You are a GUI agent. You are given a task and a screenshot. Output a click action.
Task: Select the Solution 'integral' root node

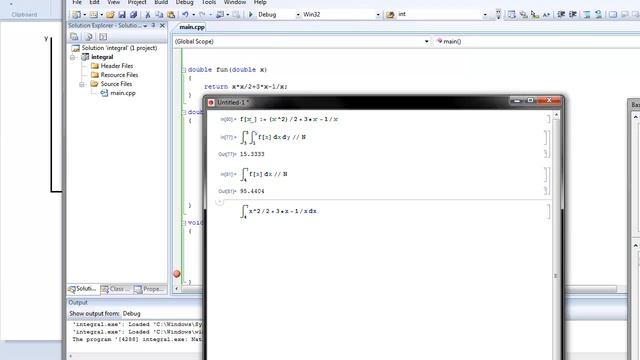[119, 48]
